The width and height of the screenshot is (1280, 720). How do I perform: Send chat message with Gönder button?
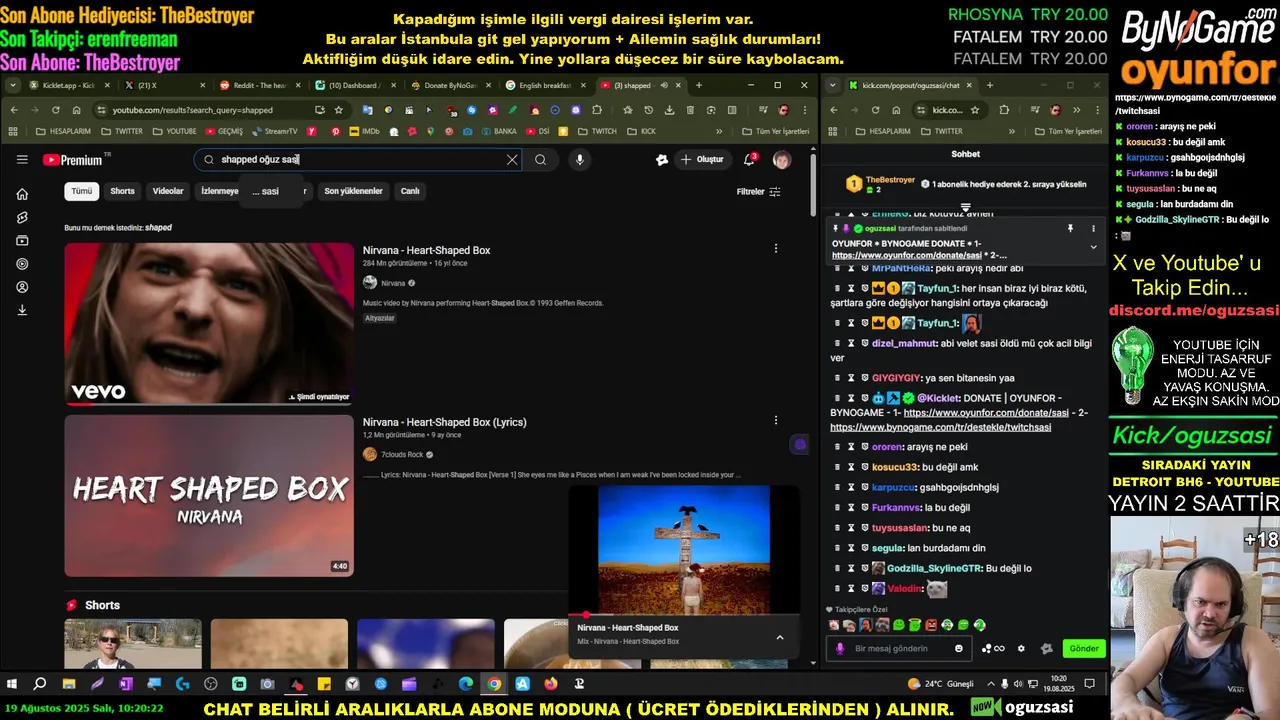pyautogui.click(x=1084, y=648)
